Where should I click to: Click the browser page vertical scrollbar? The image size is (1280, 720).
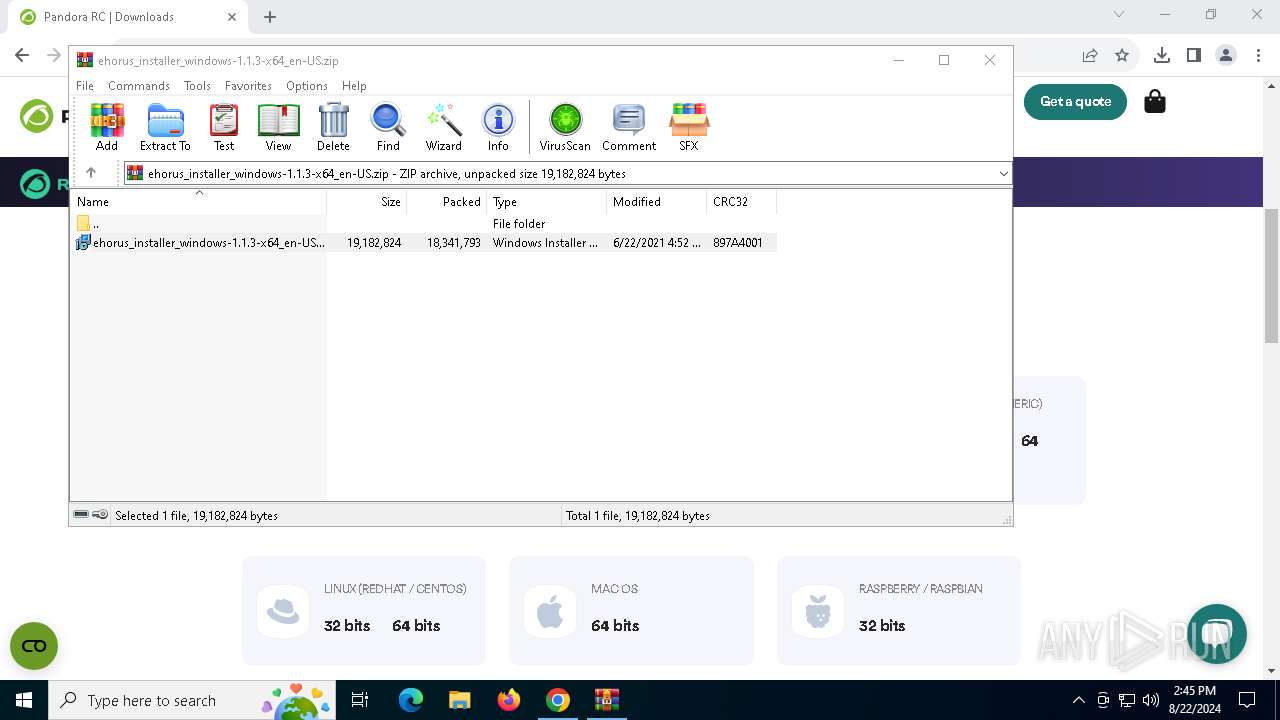pyautogui.click(x=1271, y=276)
